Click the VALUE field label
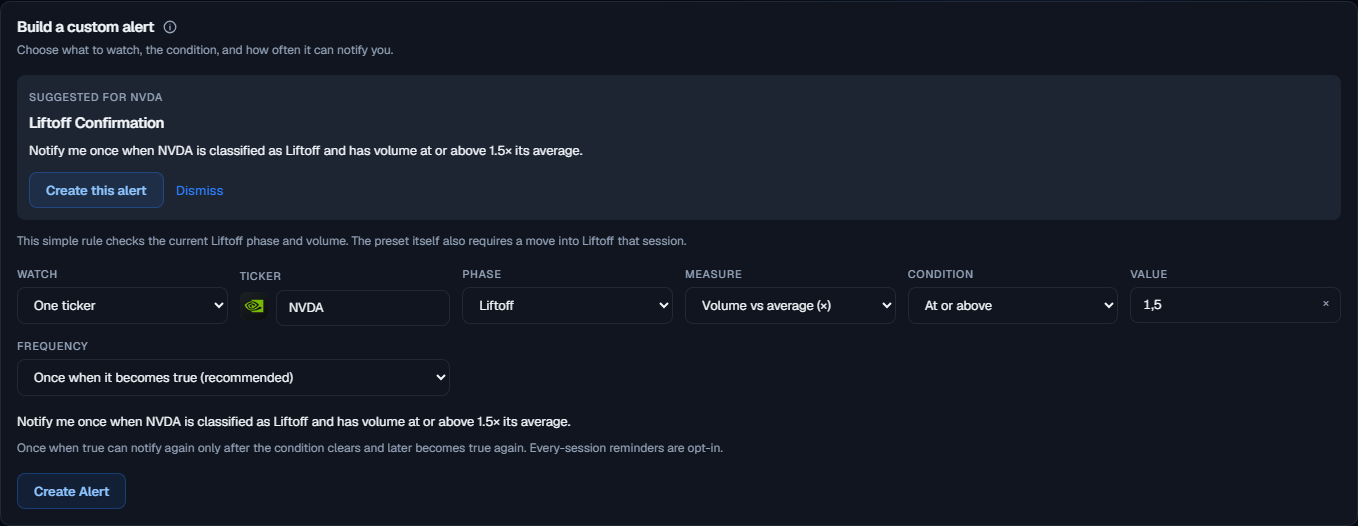Screen dimensions: 1358x526 click(1149, 274)
